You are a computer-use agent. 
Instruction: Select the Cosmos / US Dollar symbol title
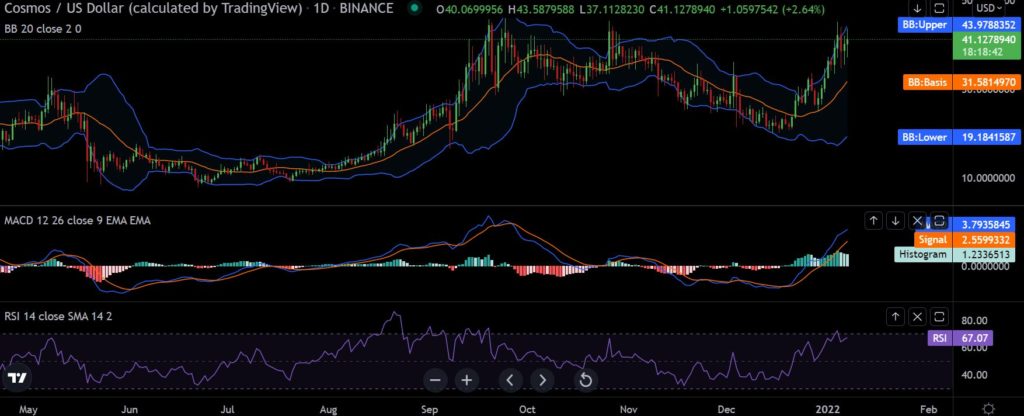153,9
